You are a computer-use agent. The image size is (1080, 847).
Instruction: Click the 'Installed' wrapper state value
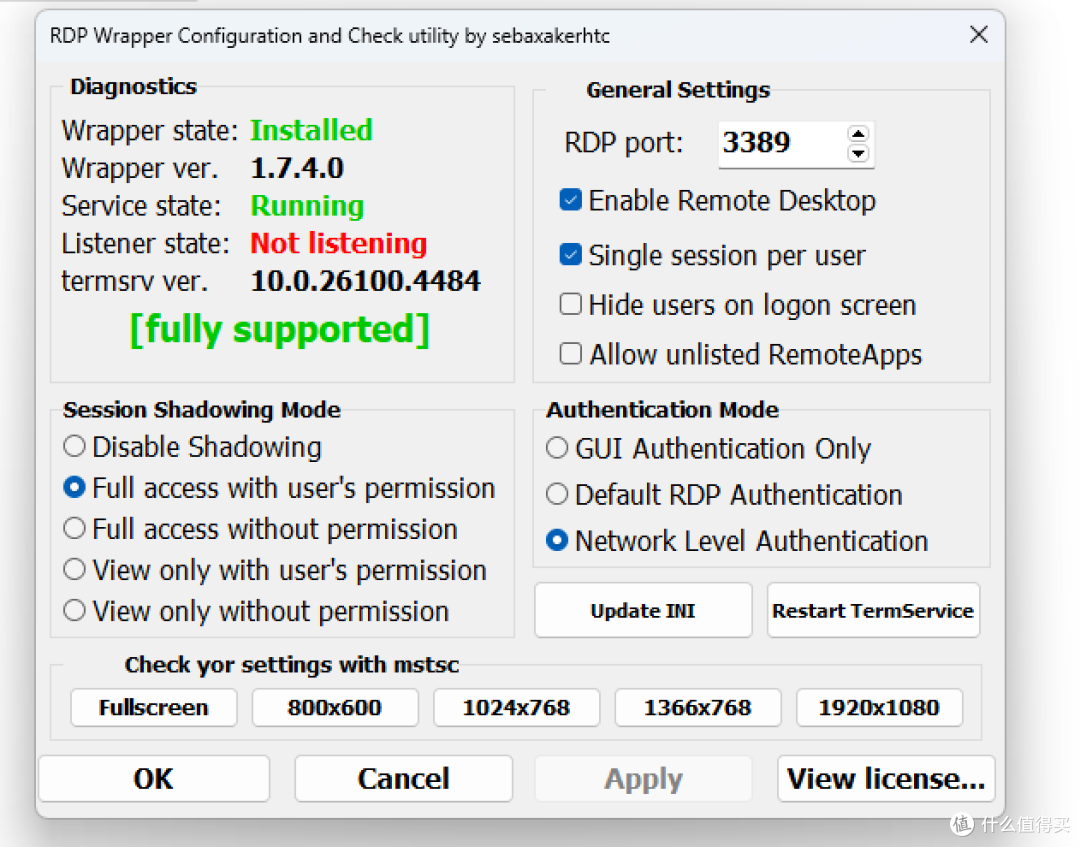311,130
